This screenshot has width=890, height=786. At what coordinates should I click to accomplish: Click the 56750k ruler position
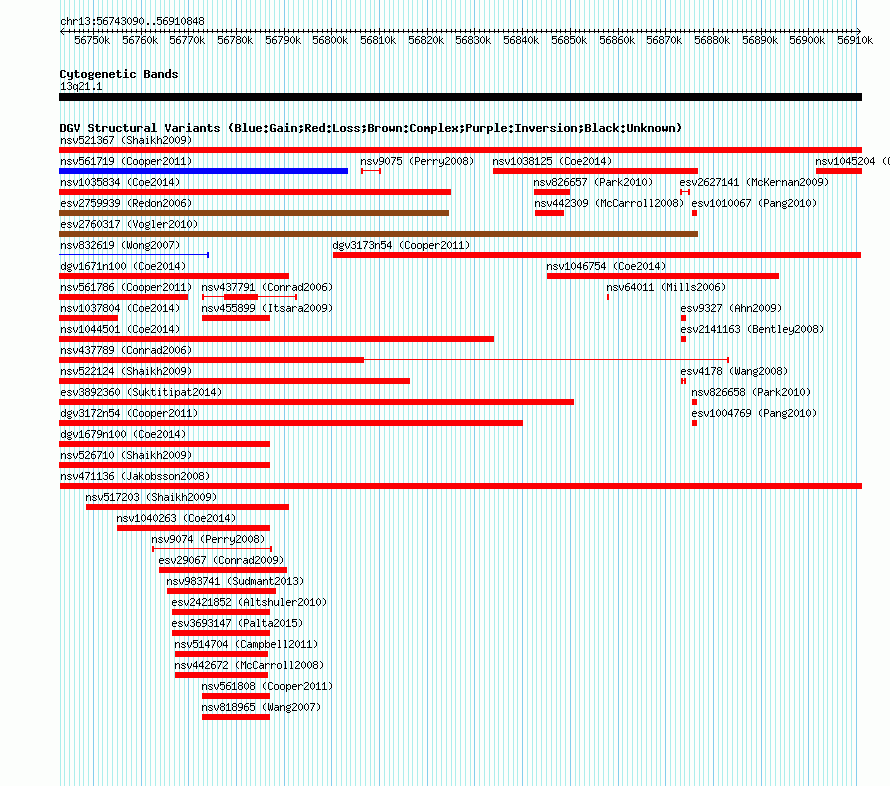[x=92, y=40]
